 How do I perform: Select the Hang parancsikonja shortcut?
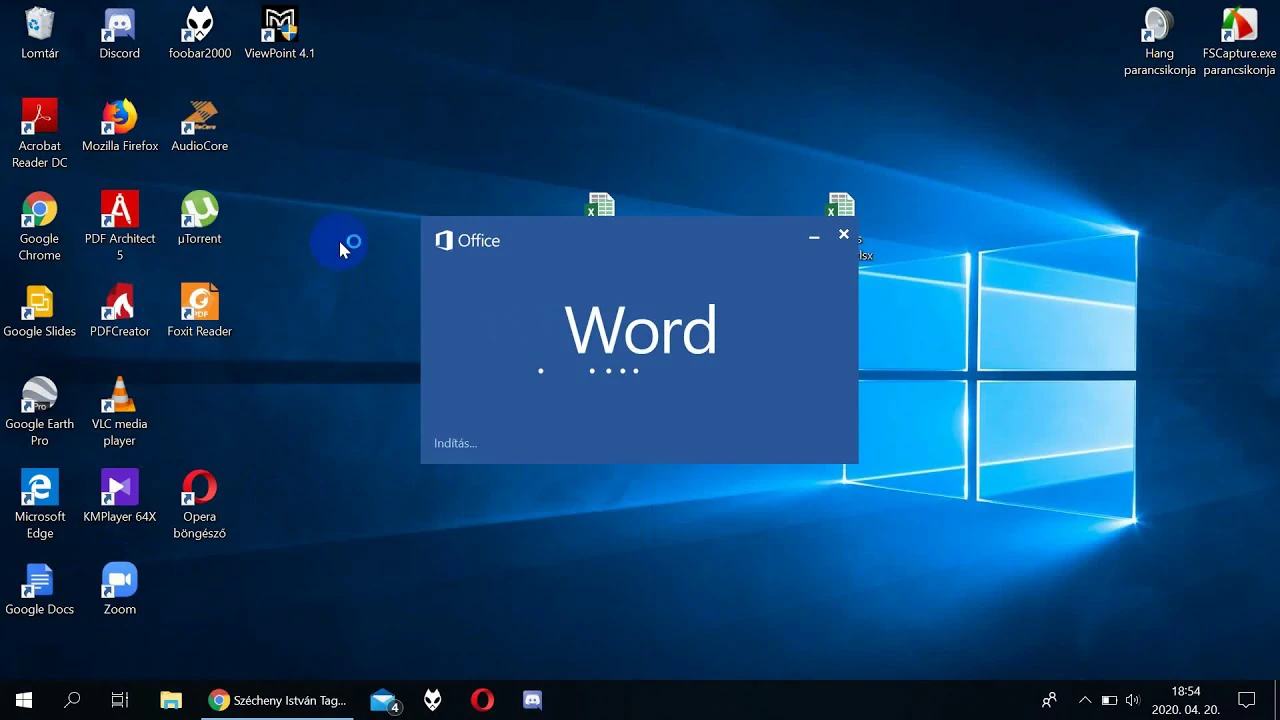[x=1159, y=42]
